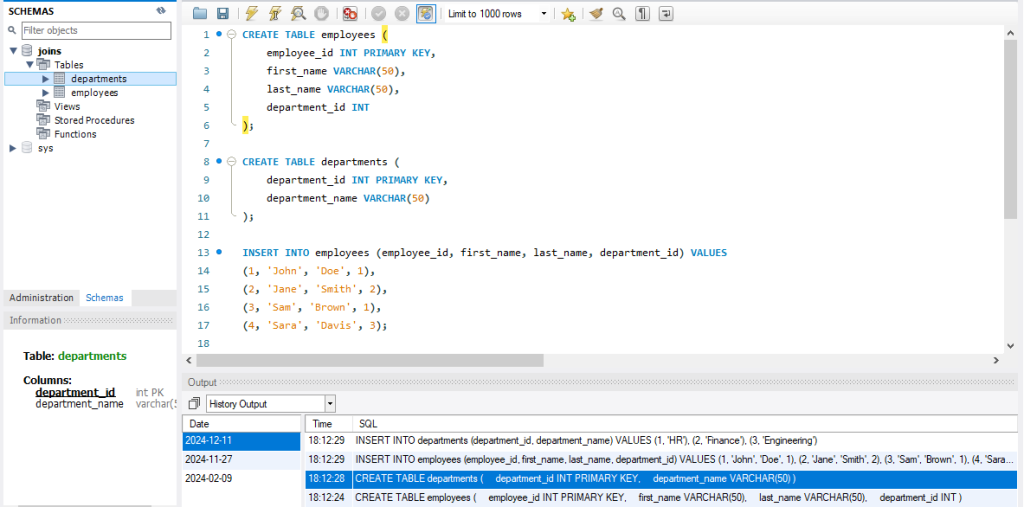Select the CREATE TABLE employees history row
This screenshot has width=1024, height=507.
coord(662,498)
